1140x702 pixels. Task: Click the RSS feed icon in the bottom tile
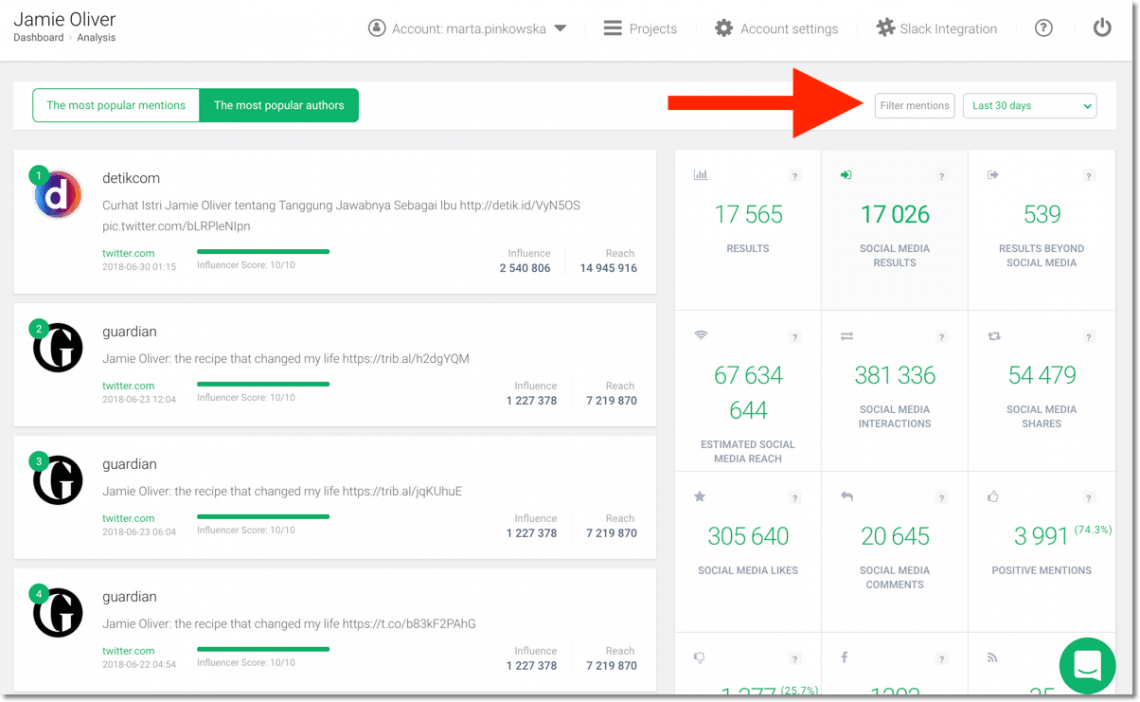tap(992, 658)
